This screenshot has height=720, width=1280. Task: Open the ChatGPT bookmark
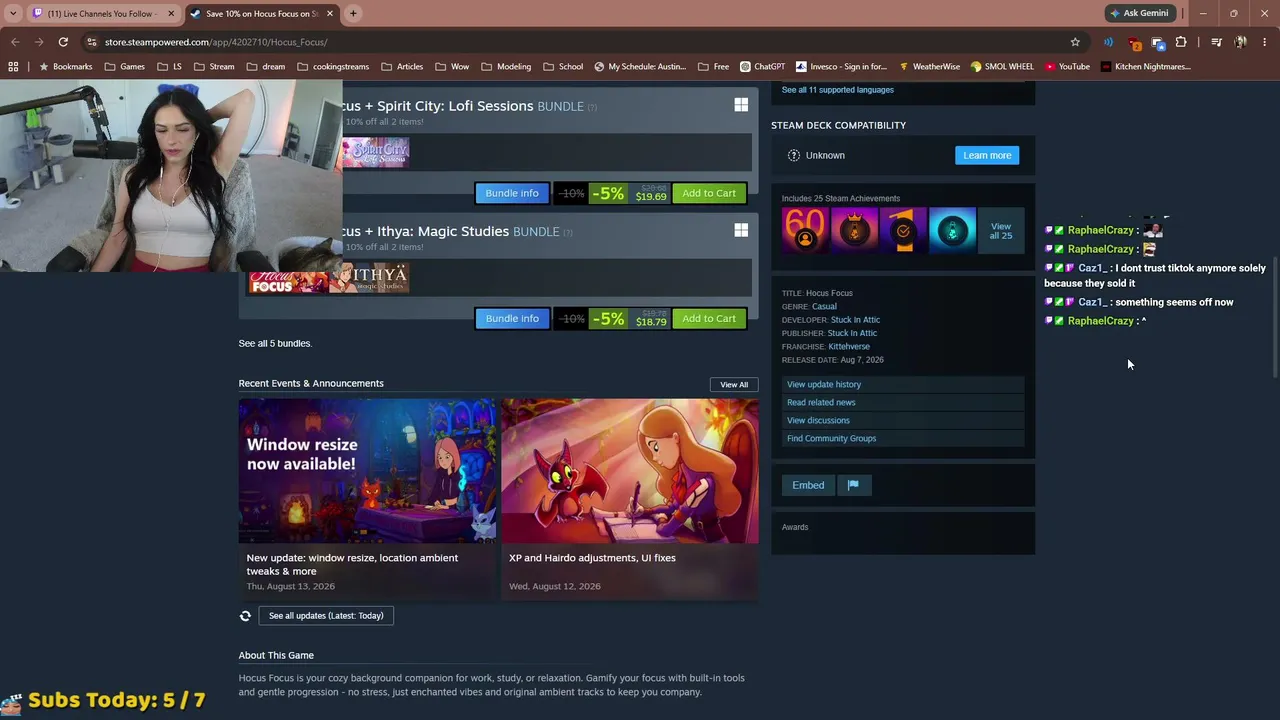tap(763, 67)
